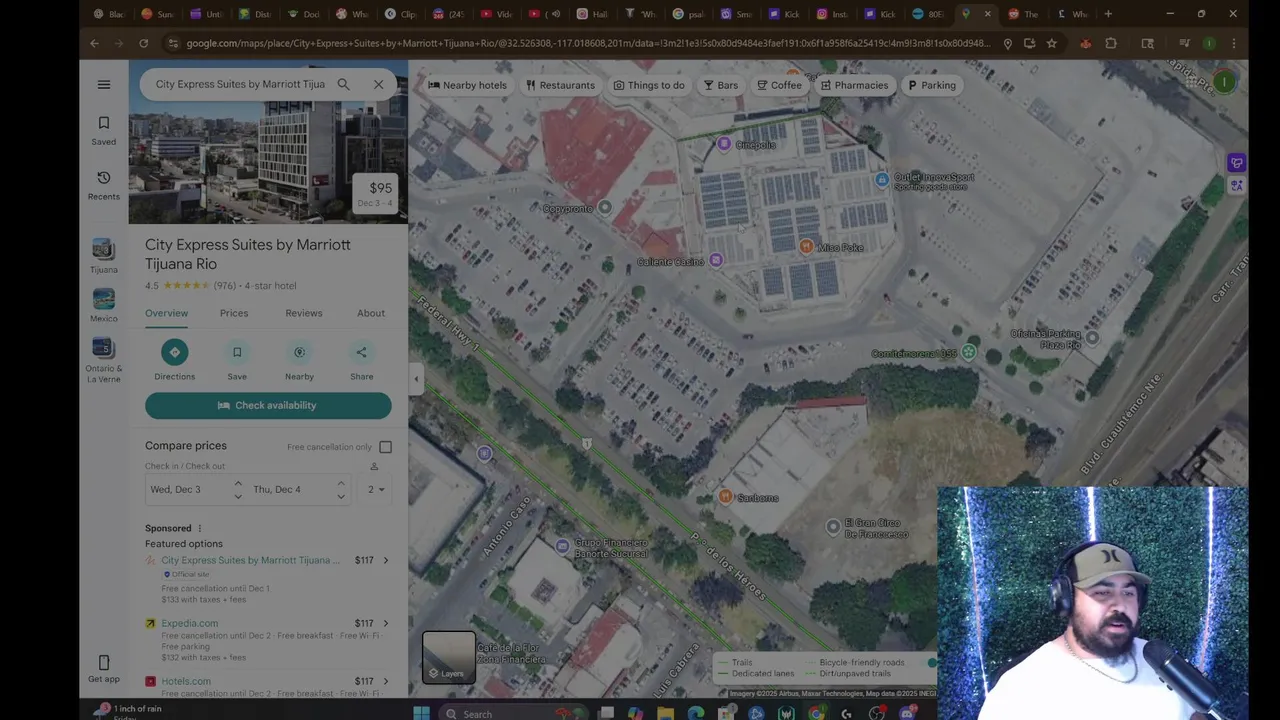
Task: Open the weather widget showing 1 inch of rain
Action: 126,712
